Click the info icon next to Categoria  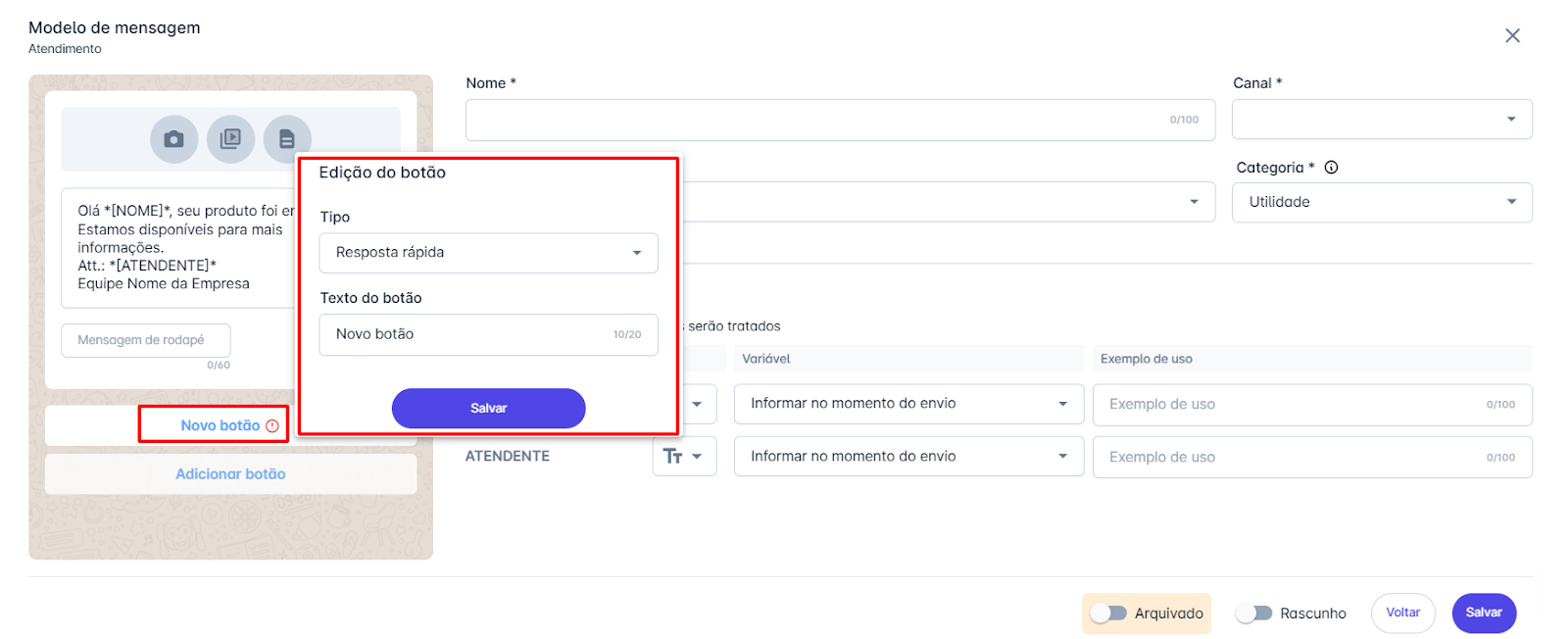tap(1330, 167)
